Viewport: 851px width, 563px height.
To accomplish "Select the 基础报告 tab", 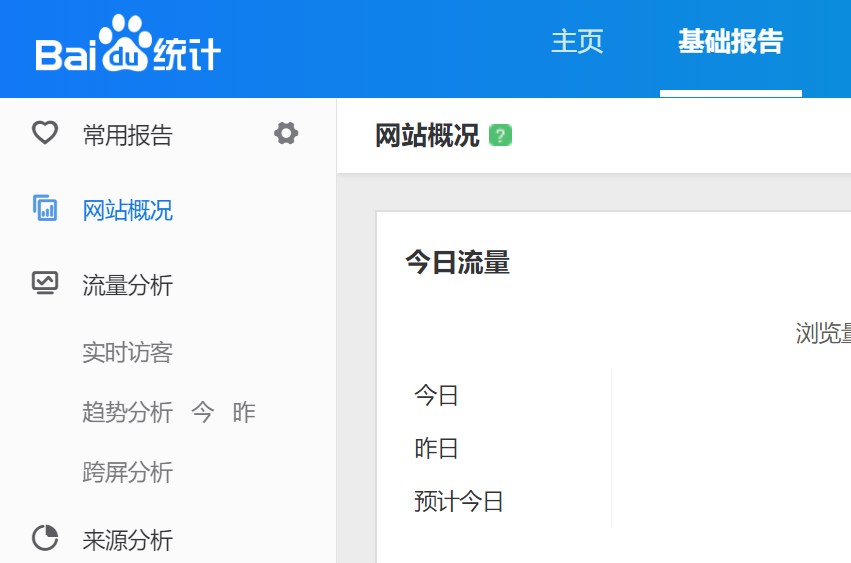I will [x=730, y=42].
